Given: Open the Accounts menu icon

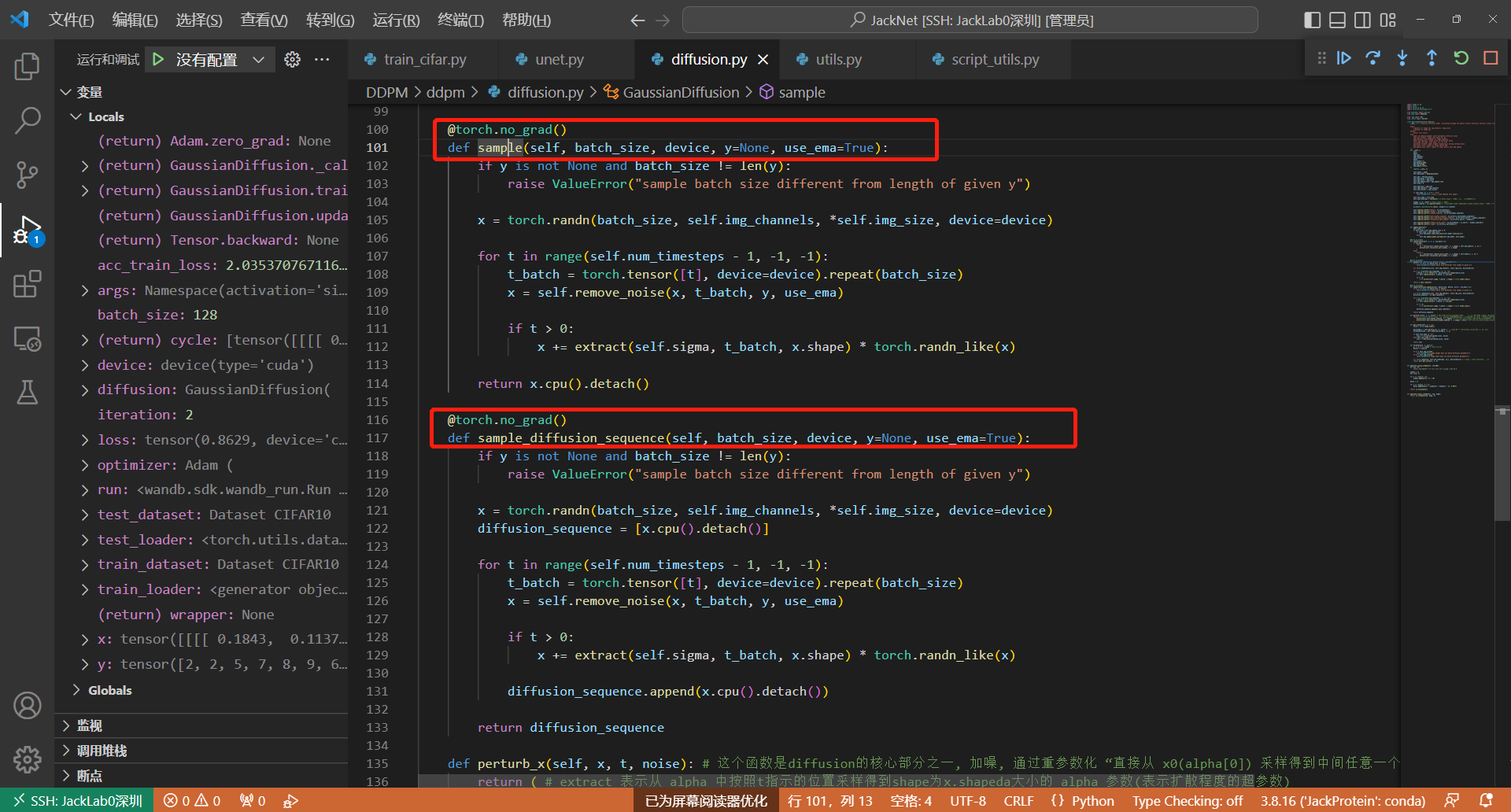Looking at the screenshot, I should [x=27, y=706].
